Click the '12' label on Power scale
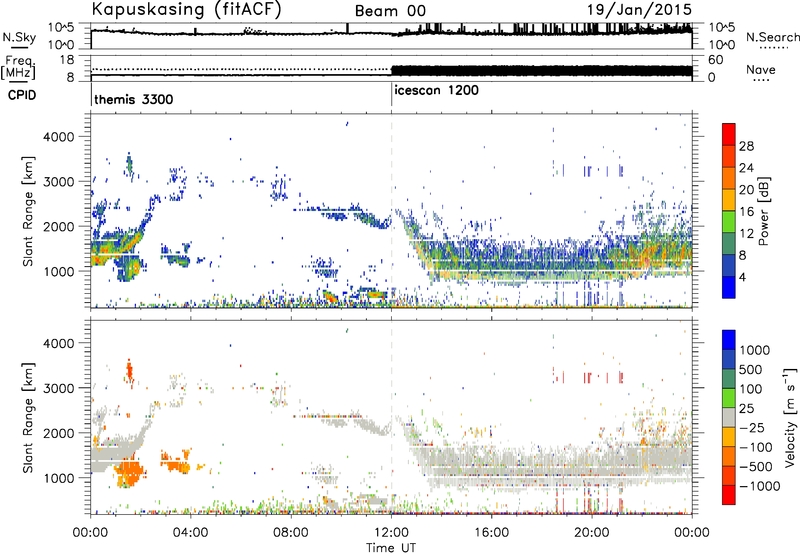Viewport: 800px width, 554px height. (x=746, y=234)
